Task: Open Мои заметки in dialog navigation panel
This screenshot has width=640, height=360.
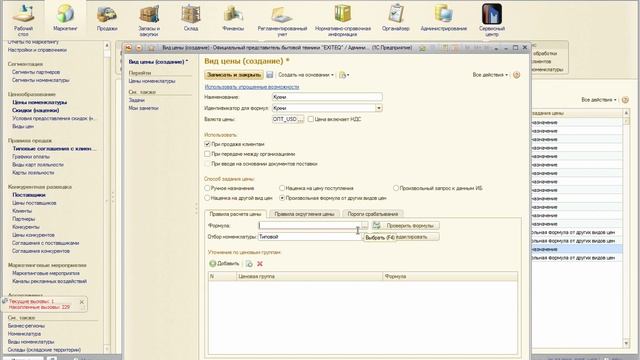Action: 143,108
